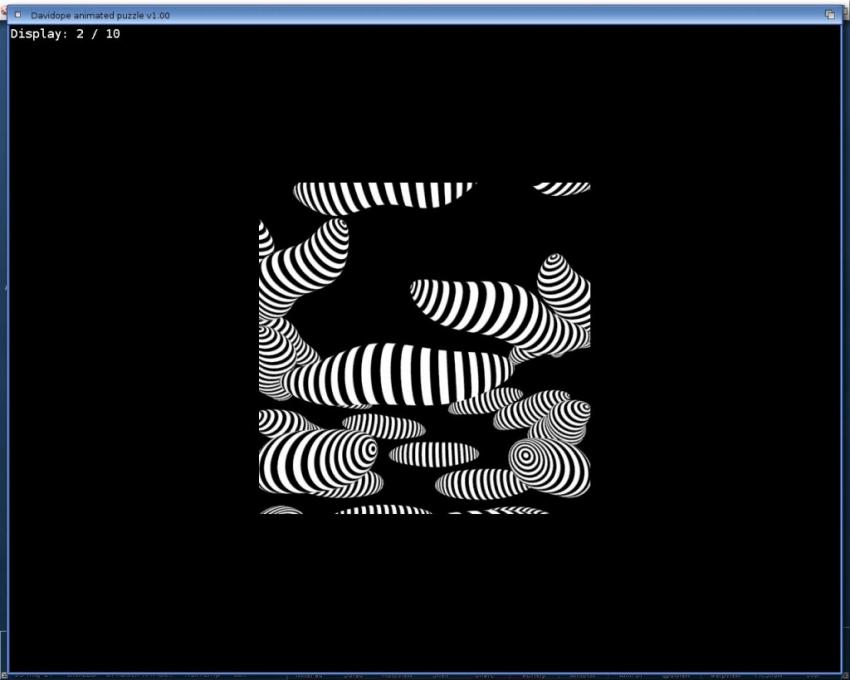Click the small flat striped ellipse at bottom center
The width and height of the screenshot is (850, 680).
(433, 454)
